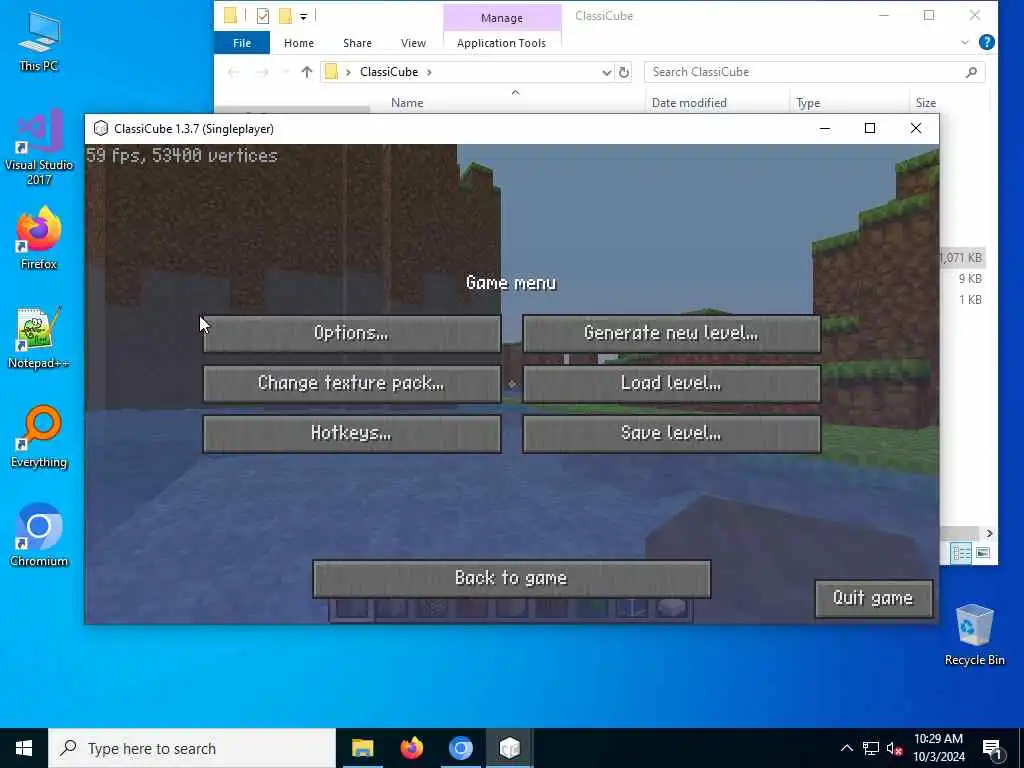Switch to View ribbon tab

point(413,42)
